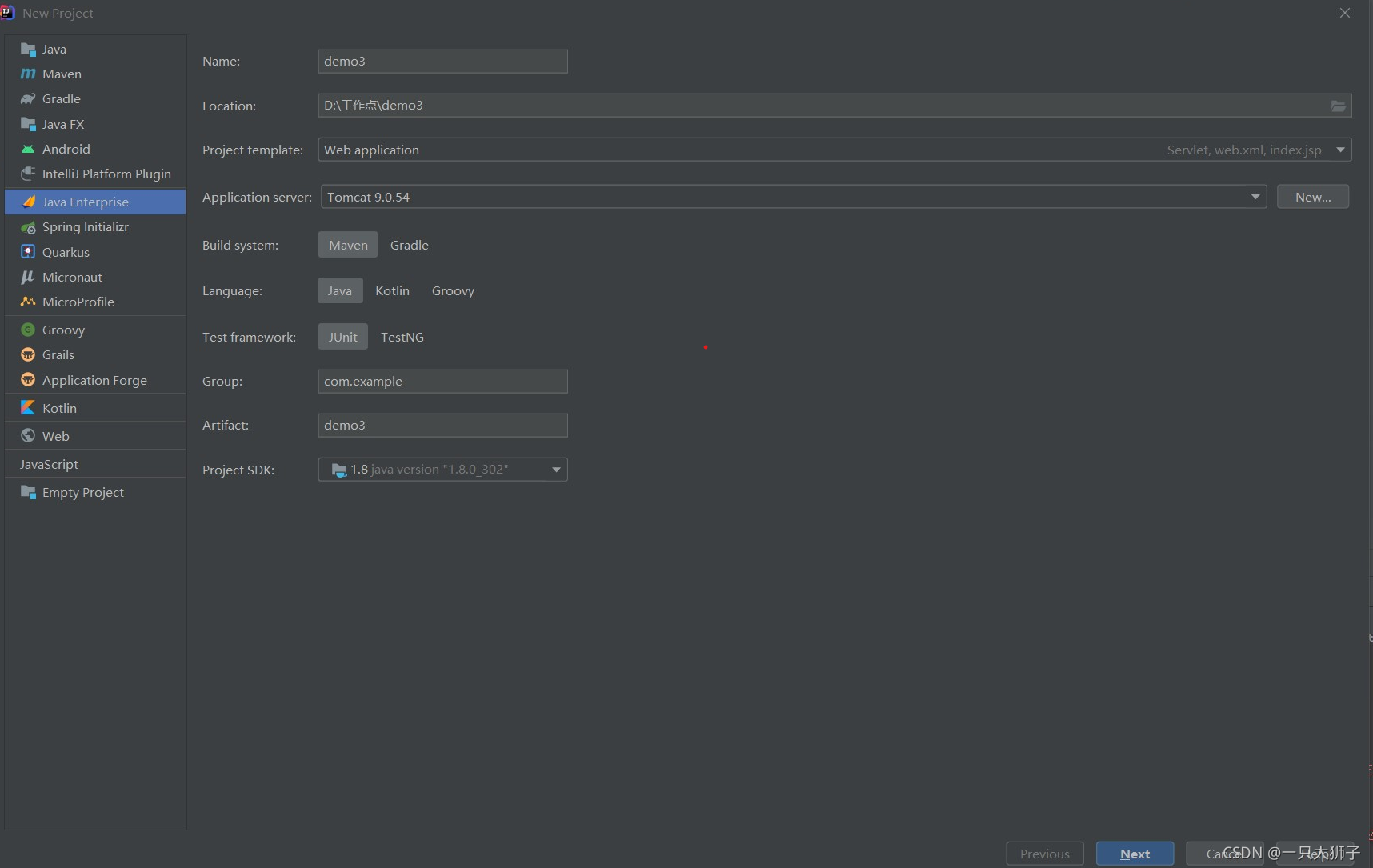Choose the Grails icon

point(28,355)
